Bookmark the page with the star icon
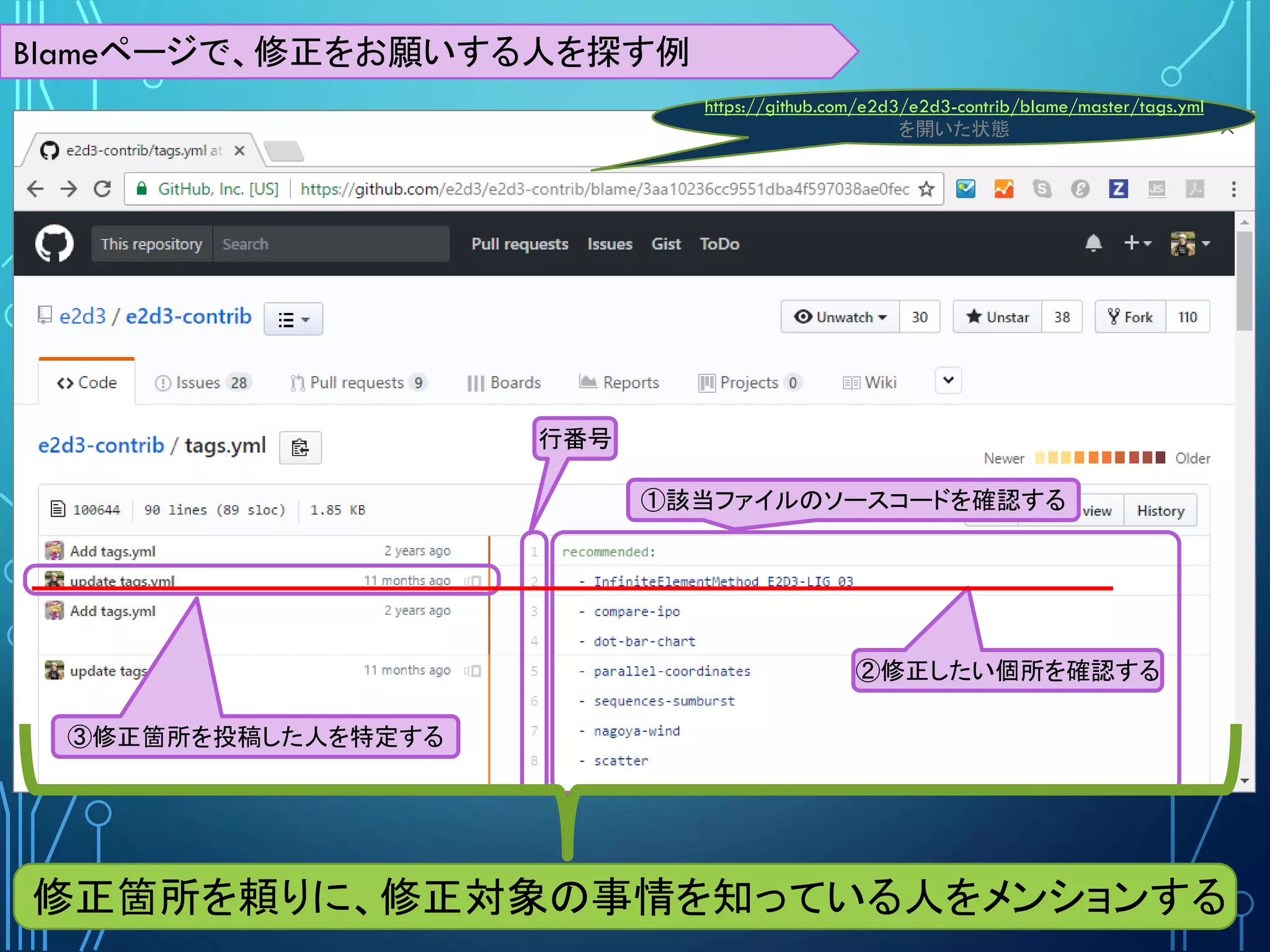This screenshot has height=952, width=1270. tap(926, 189)
